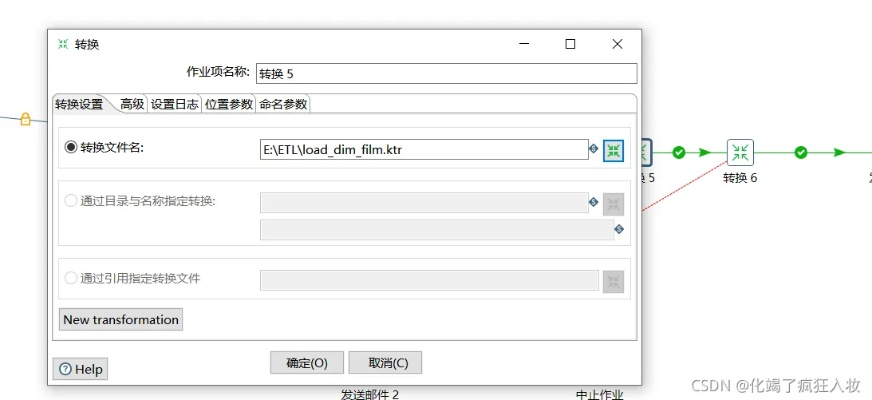872x400 pixels.
Task: Open the 设置日志 tab
Action: 174,104
